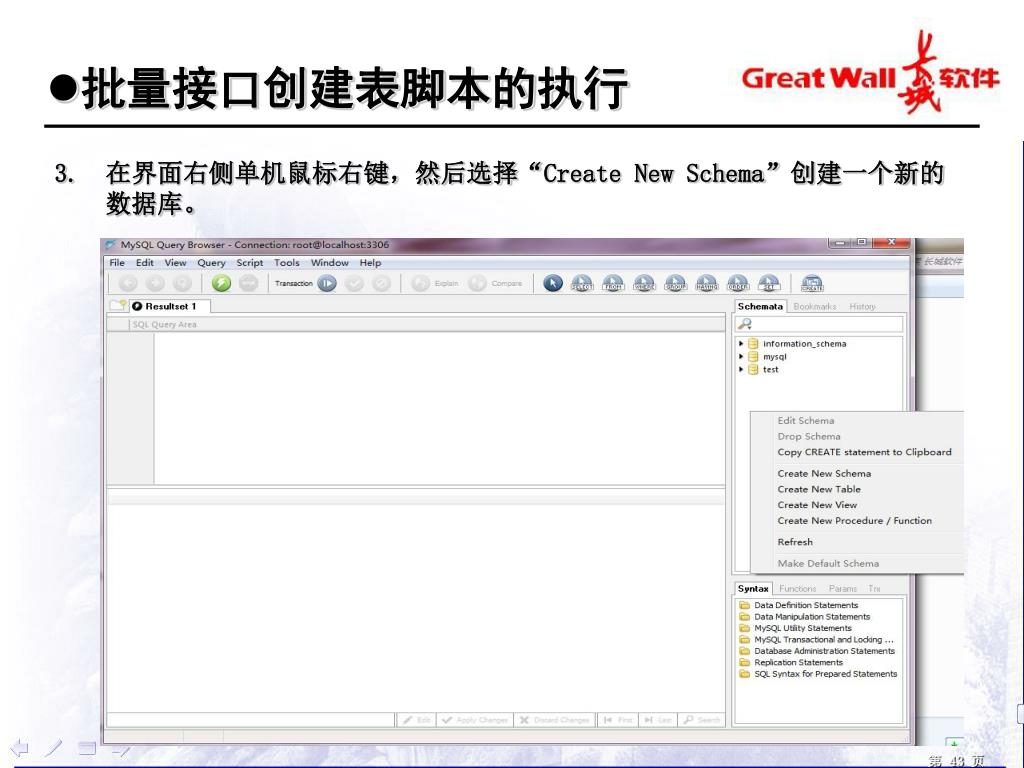Click the Rollback transaction icon
Screen dimensions: 1024x768
tap(381, 283)
